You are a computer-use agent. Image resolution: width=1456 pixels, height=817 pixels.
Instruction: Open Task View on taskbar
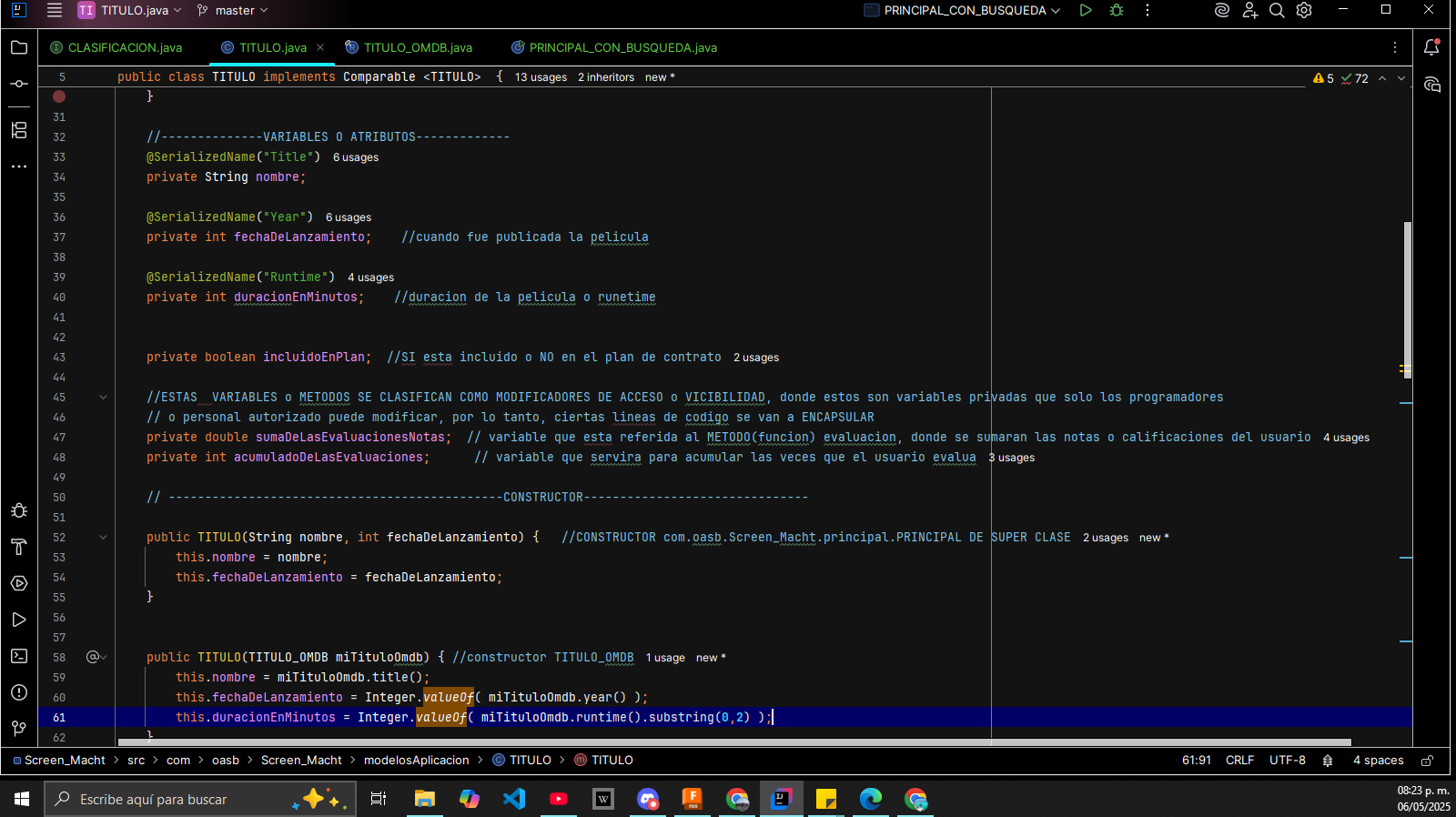tap(379, 799)
